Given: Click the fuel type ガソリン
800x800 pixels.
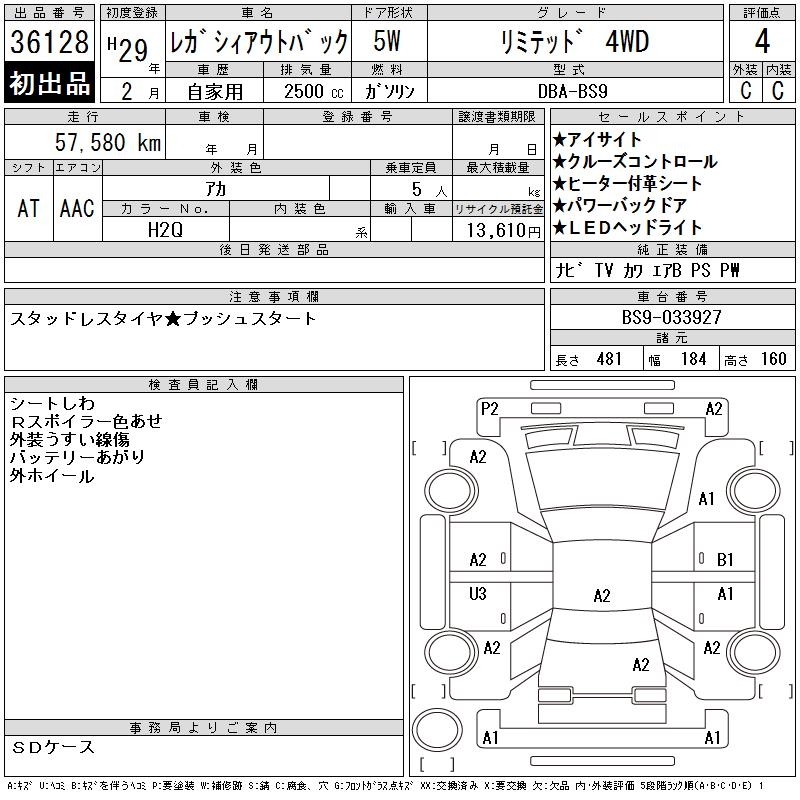Looking at the screenshot, I should coord(389,91).
